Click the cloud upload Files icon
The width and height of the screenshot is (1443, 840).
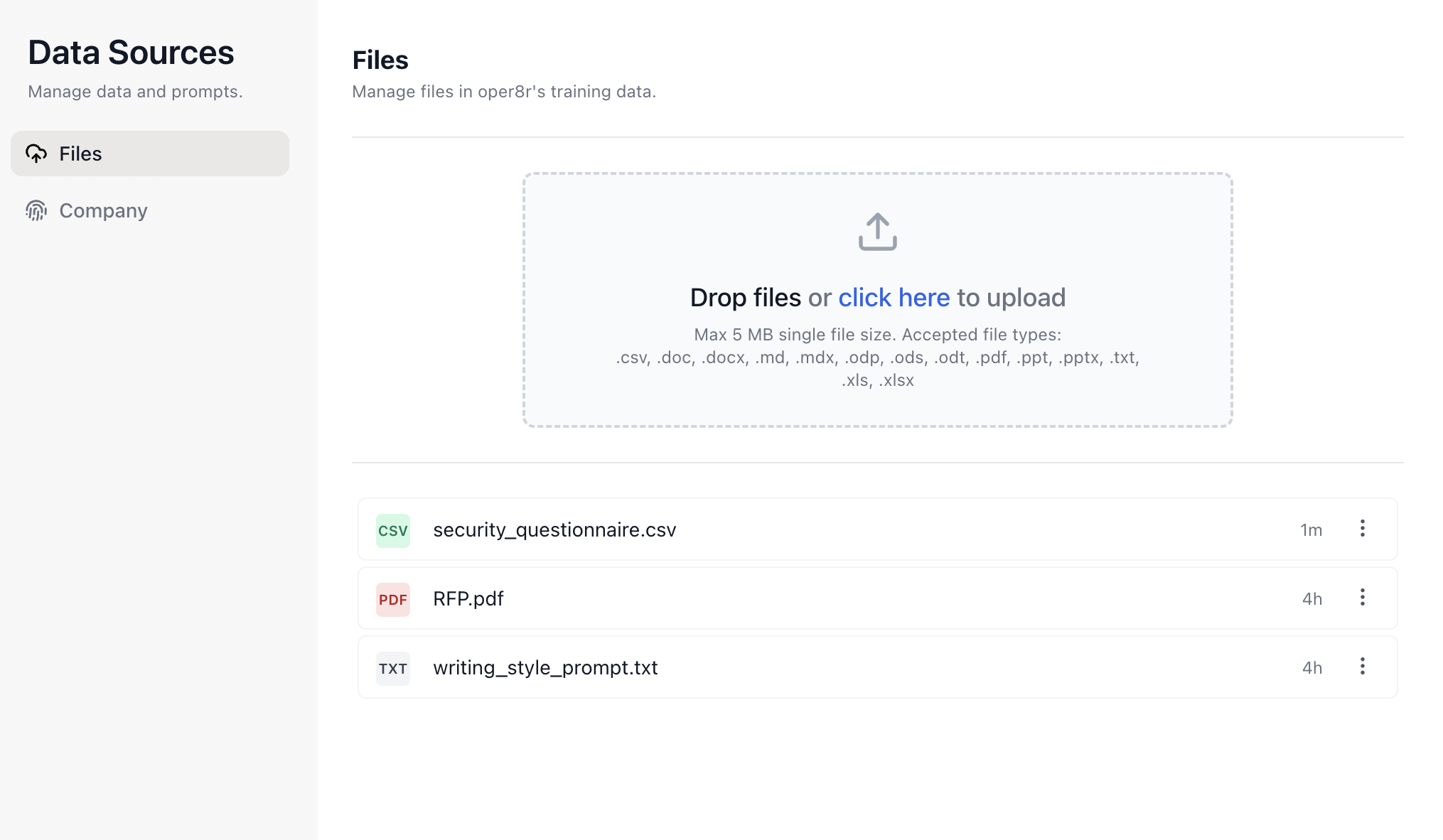pyautogui.click(x=36, y=154)
